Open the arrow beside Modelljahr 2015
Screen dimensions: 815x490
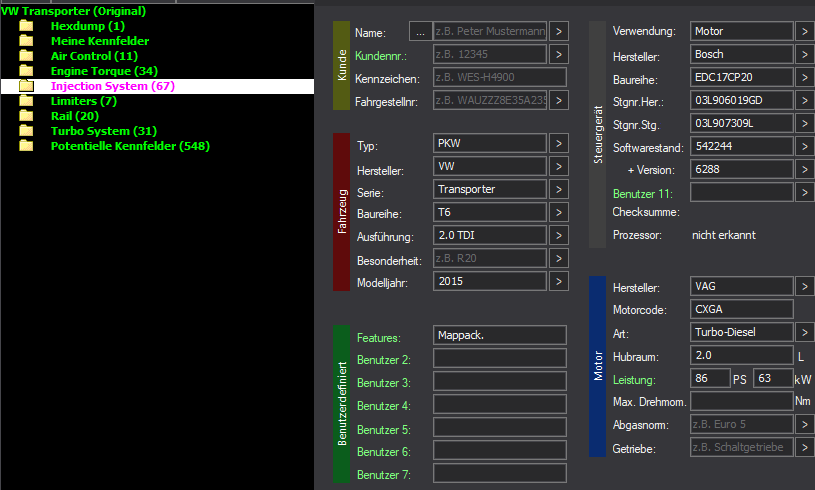pos(559,281)
